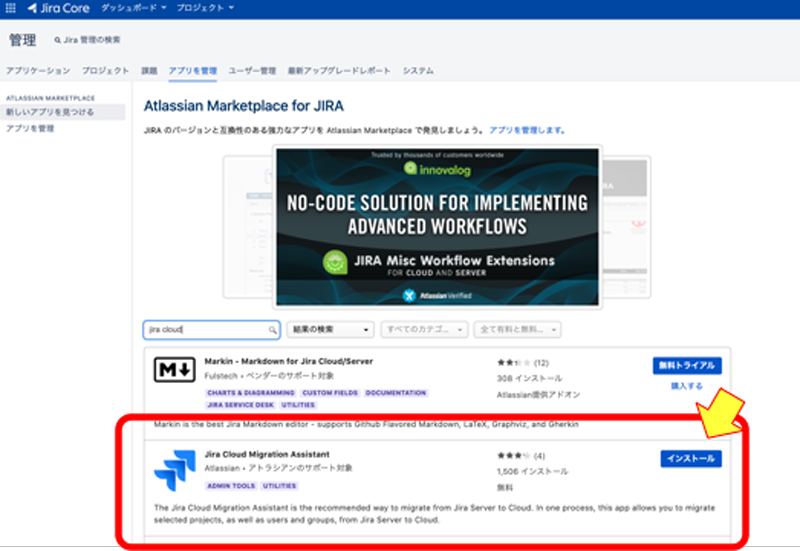Click the marketplace search input field
The image size is (800, 551).
pyautogui.click(x=211, y=330)
